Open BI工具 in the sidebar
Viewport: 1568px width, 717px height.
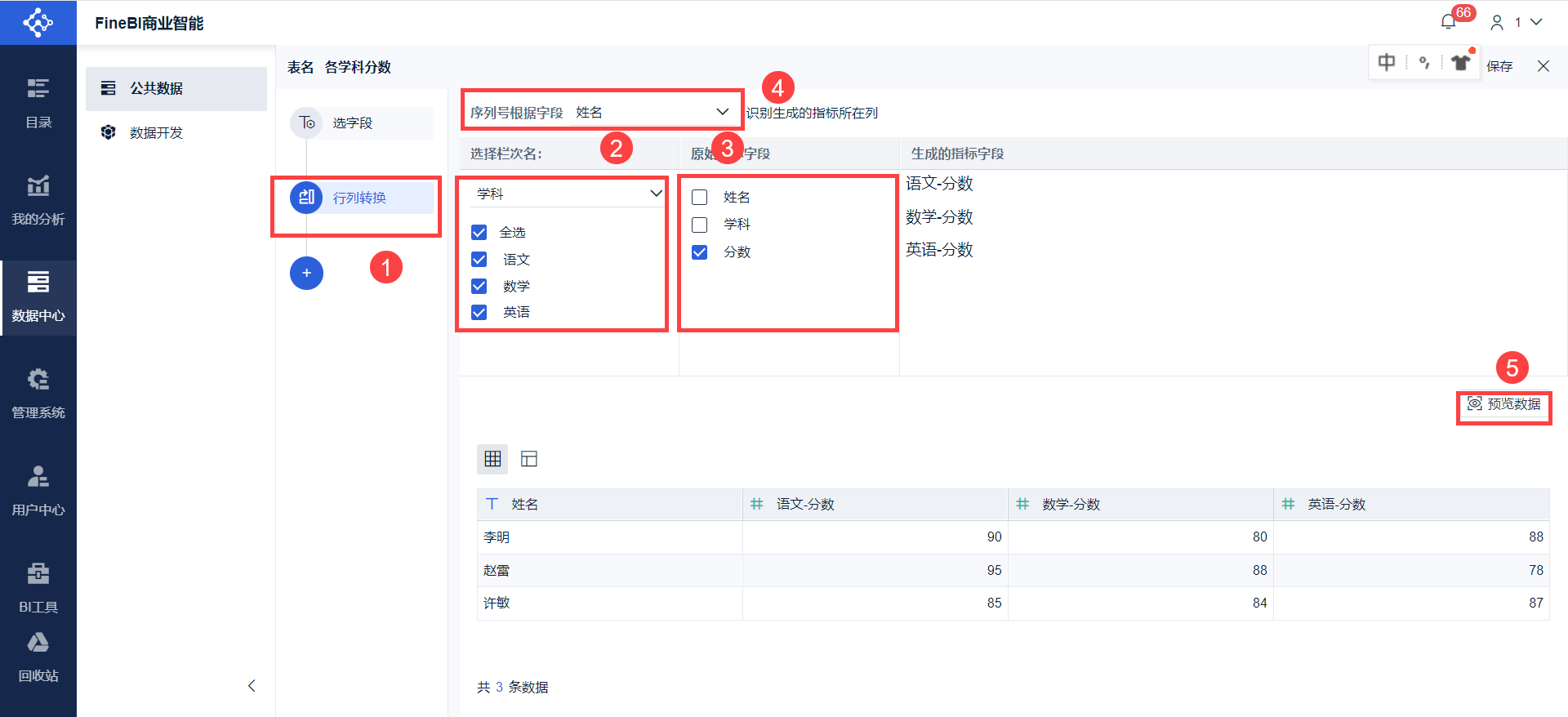38,586
